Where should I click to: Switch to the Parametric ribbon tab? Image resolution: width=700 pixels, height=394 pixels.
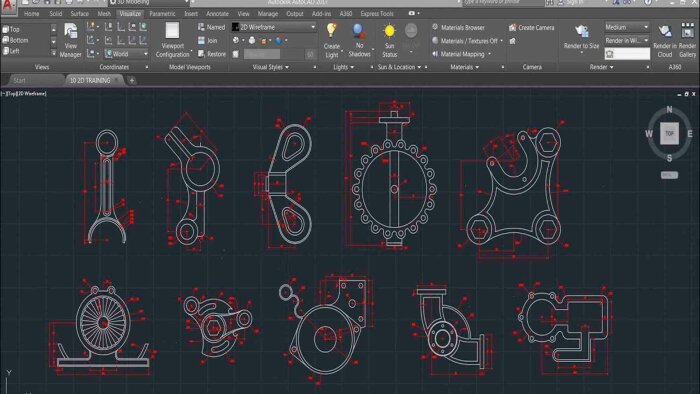[162, 14]
